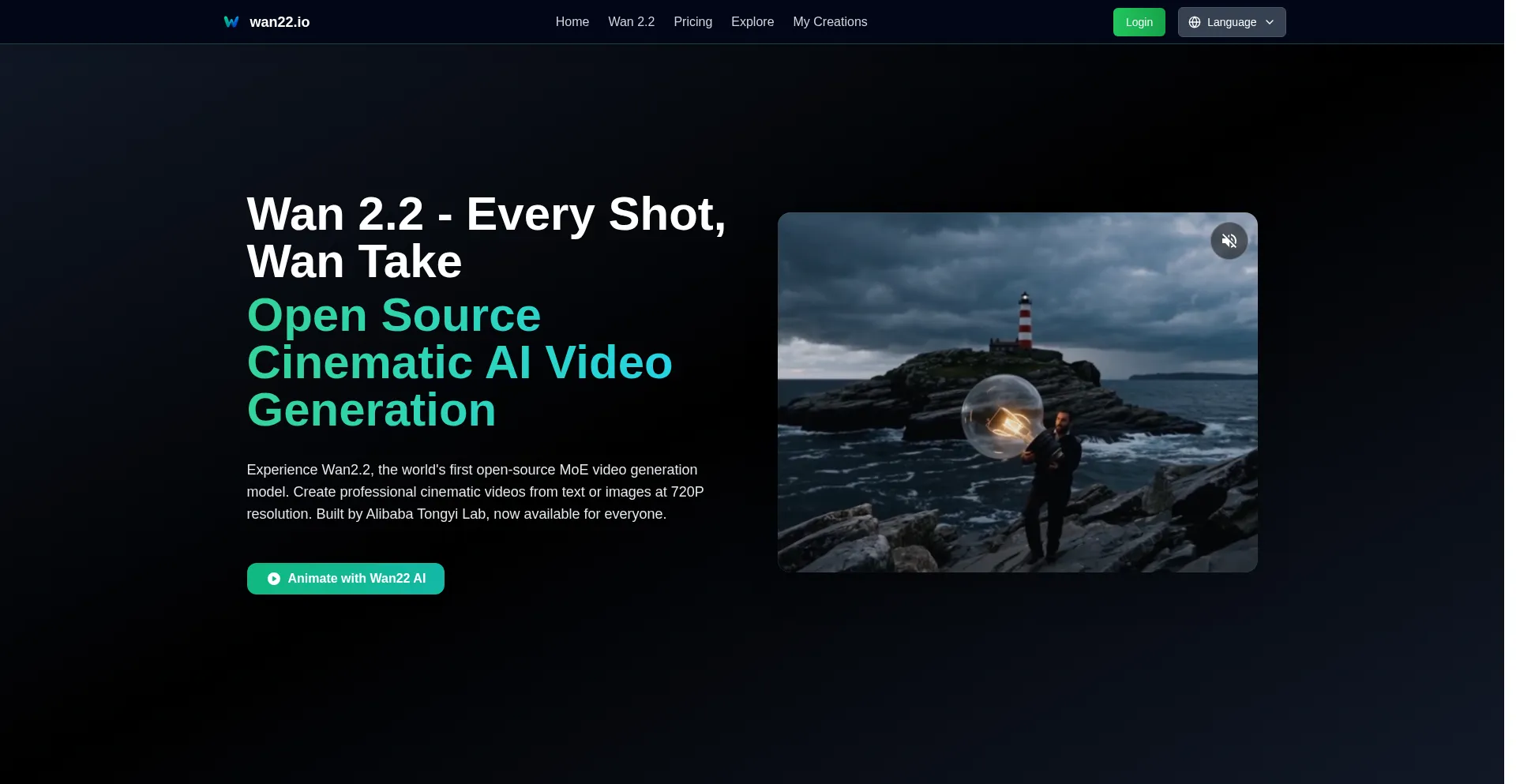Open the Wan 2.2 nav item
Image resolution: width=1516 pixels, height=784 pixels.
pyautogui.click(x=632, y=22)
